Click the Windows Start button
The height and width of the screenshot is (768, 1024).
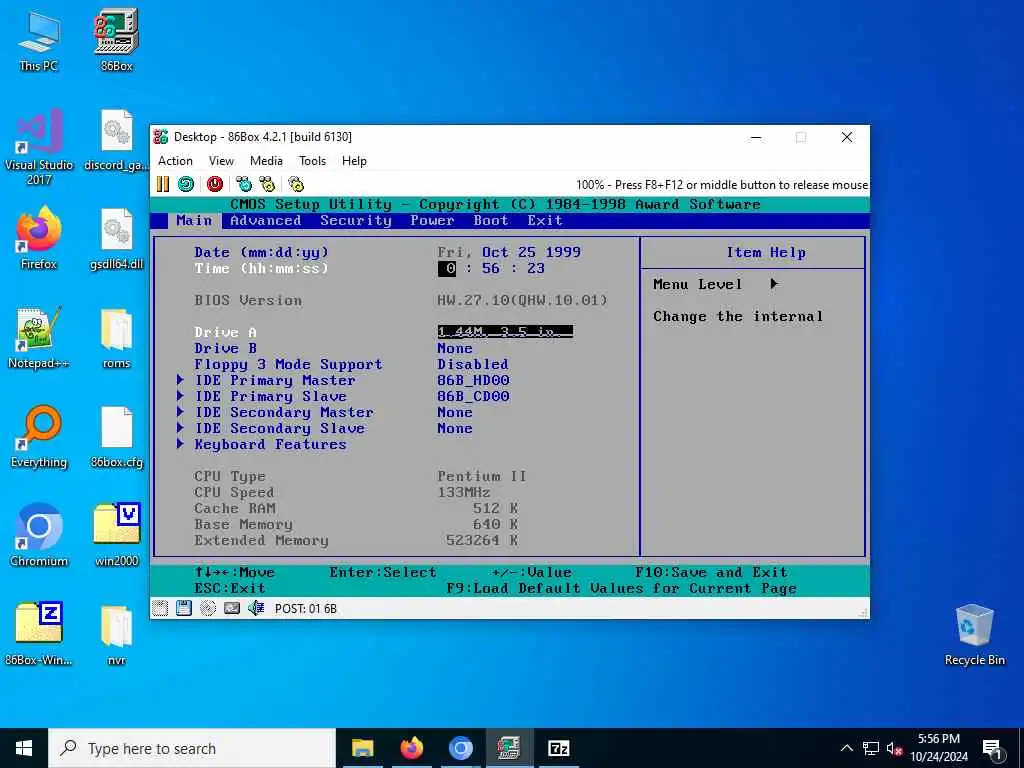click(x=24, y=748)
